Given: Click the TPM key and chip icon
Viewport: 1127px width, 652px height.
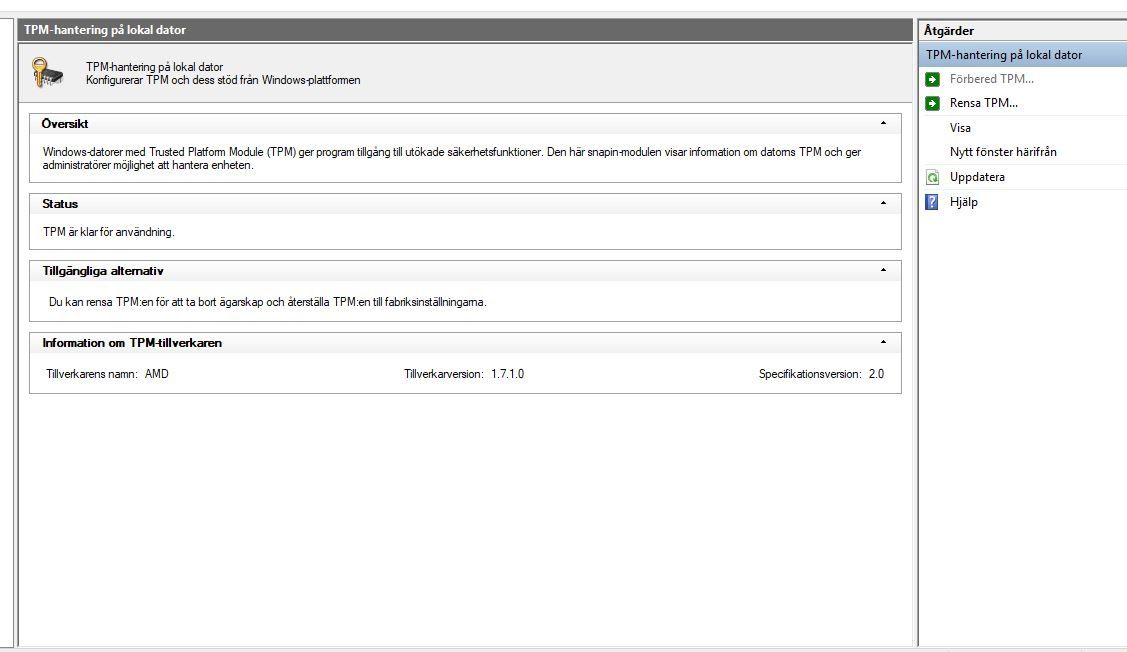Looking at the screenshot, I should click(x=48, y=73).
